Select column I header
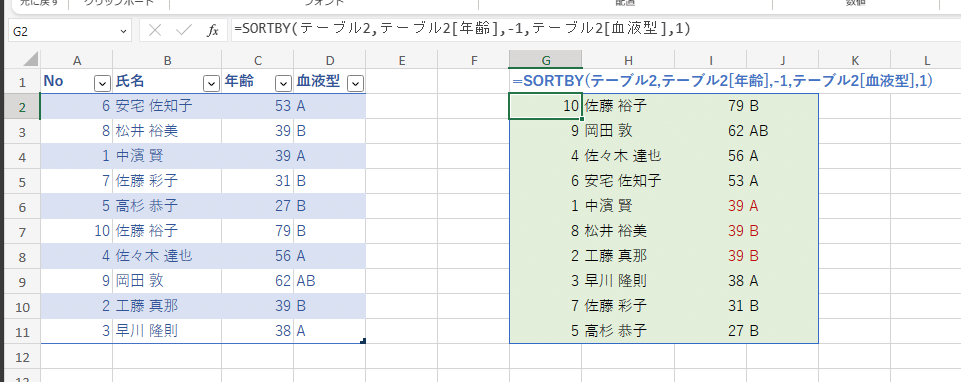This screenshot has height=382, width=961. click(x=710, y=60)
